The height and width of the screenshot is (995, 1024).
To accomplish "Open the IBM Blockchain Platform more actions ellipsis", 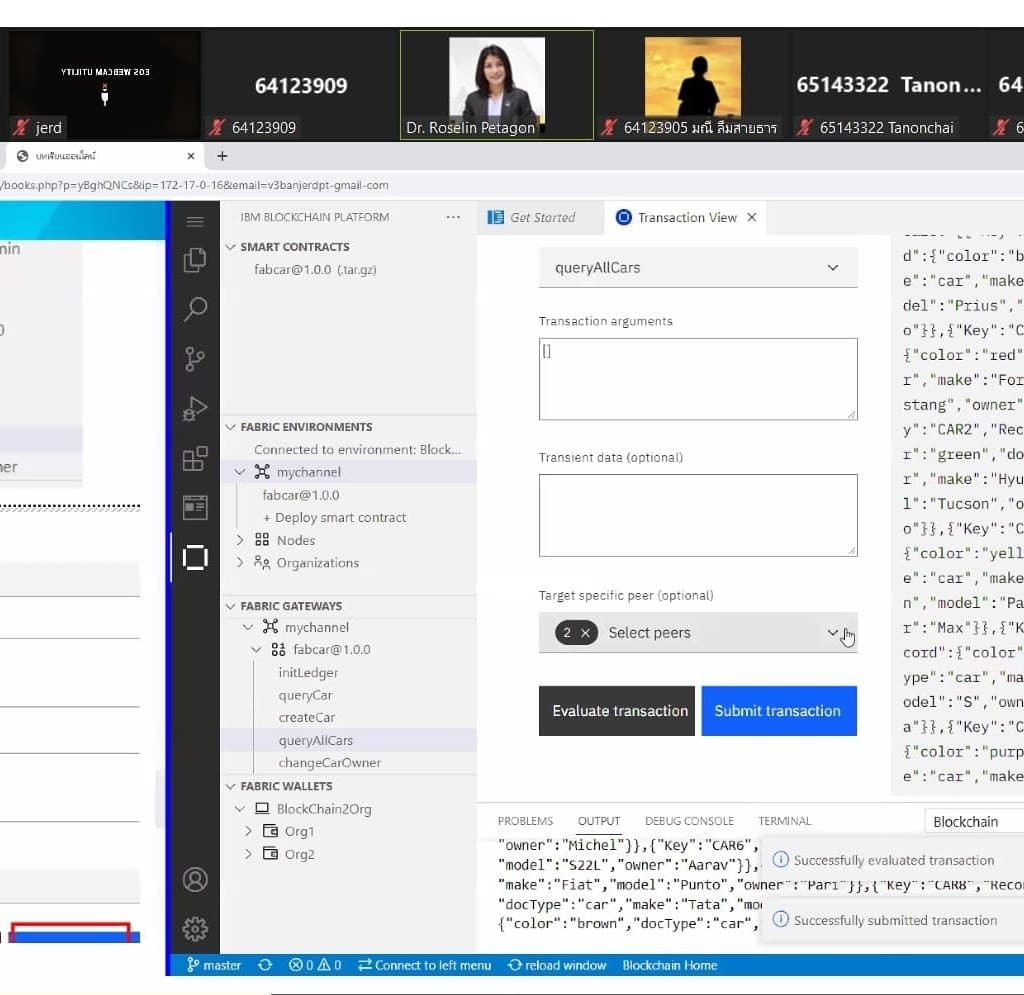I will [453, 217].
